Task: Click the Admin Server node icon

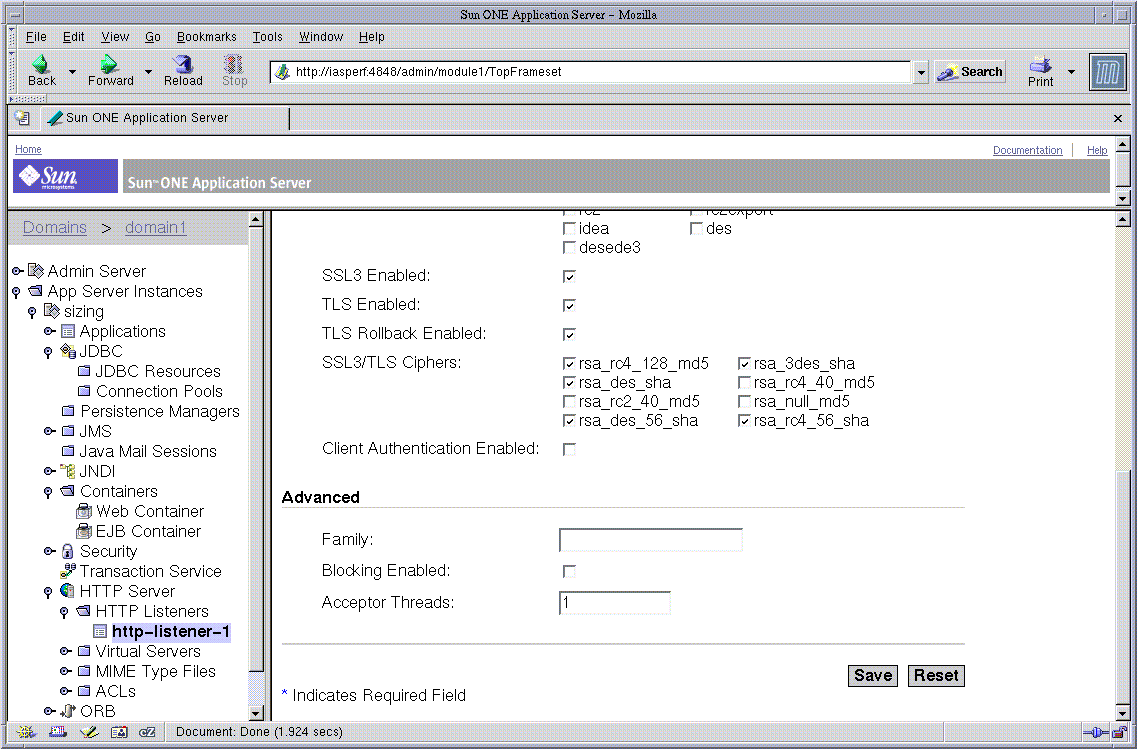Action: (x=36, y=271)
